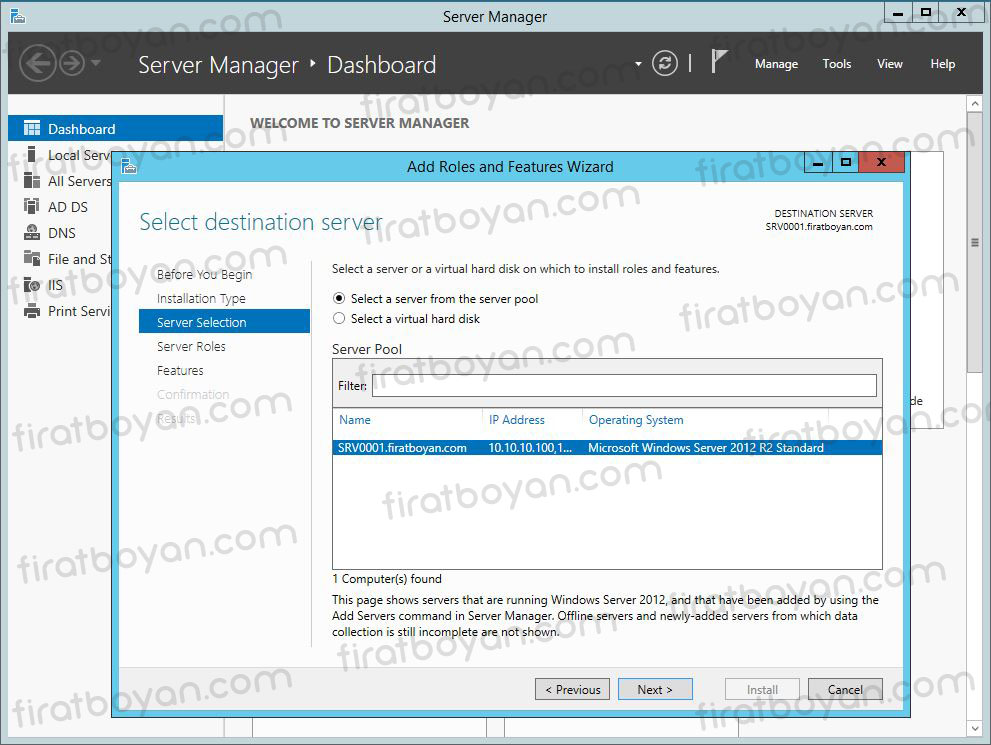The image size is (991, 745).
Task: Go to Server Selection wizard step
Action: [224, 322]
